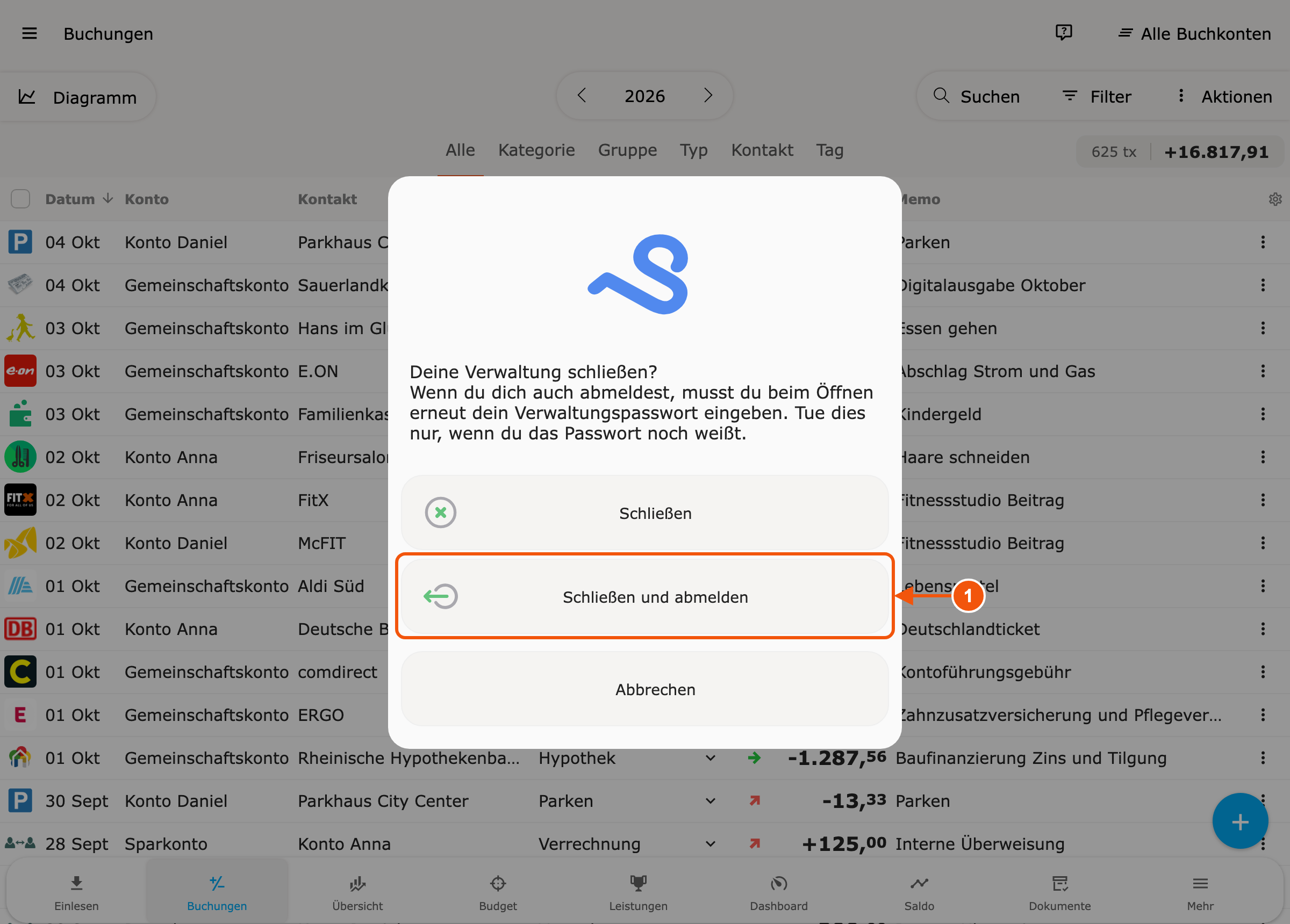Expand the Hypothek category dropdown
1290x924 pixels.
tap(711, 758)
